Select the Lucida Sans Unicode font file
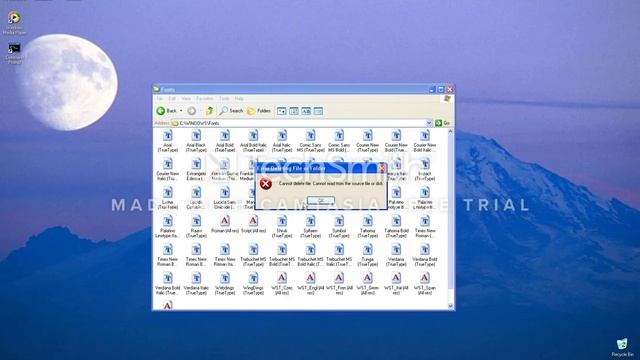This screenshot has width=640, height=360. [225, 198]
